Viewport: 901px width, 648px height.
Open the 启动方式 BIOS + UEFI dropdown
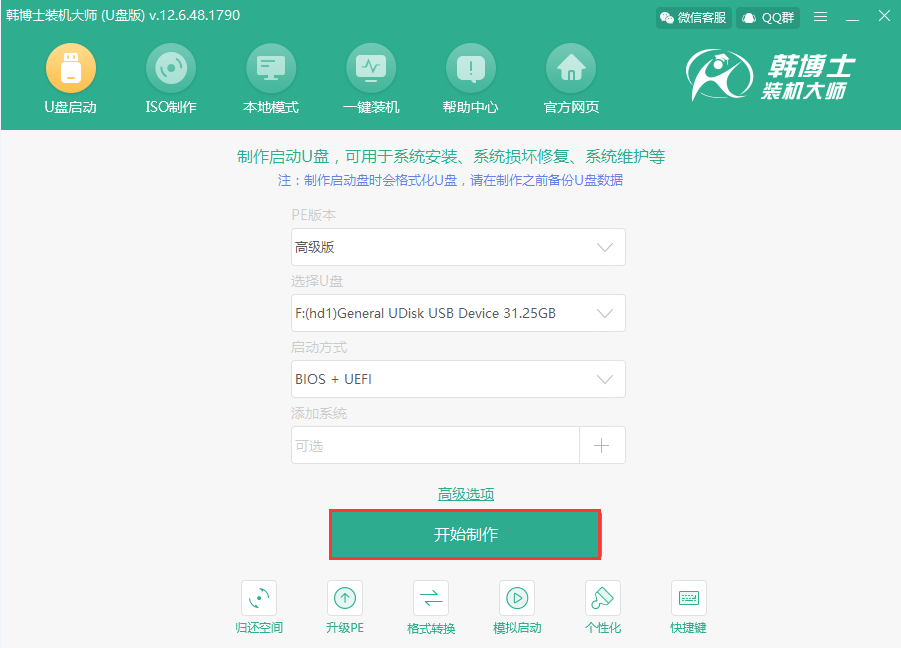point(458,379)
